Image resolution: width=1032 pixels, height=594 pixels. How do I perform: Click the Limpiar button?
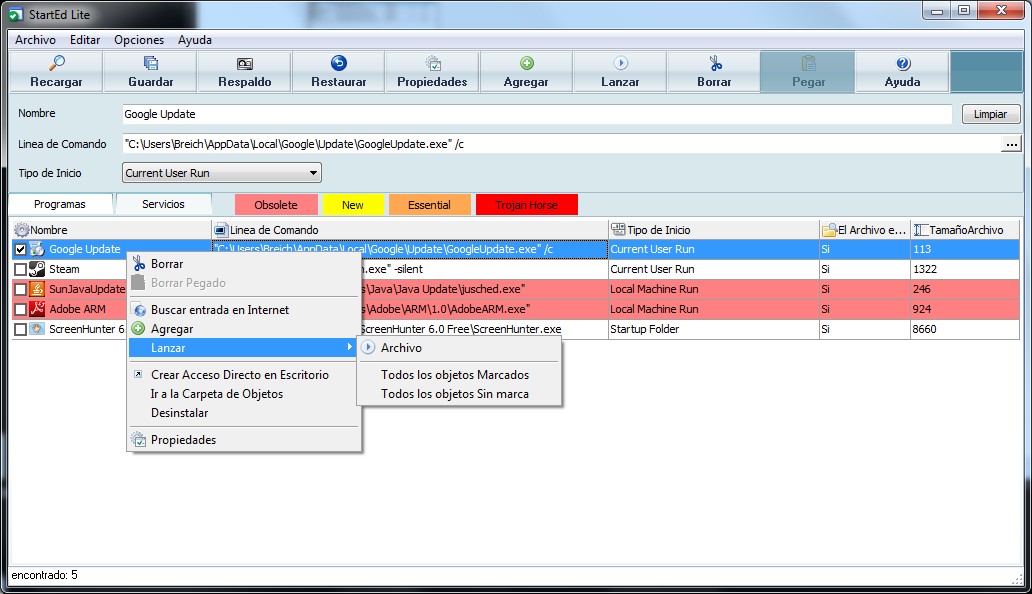click(991, 114)
